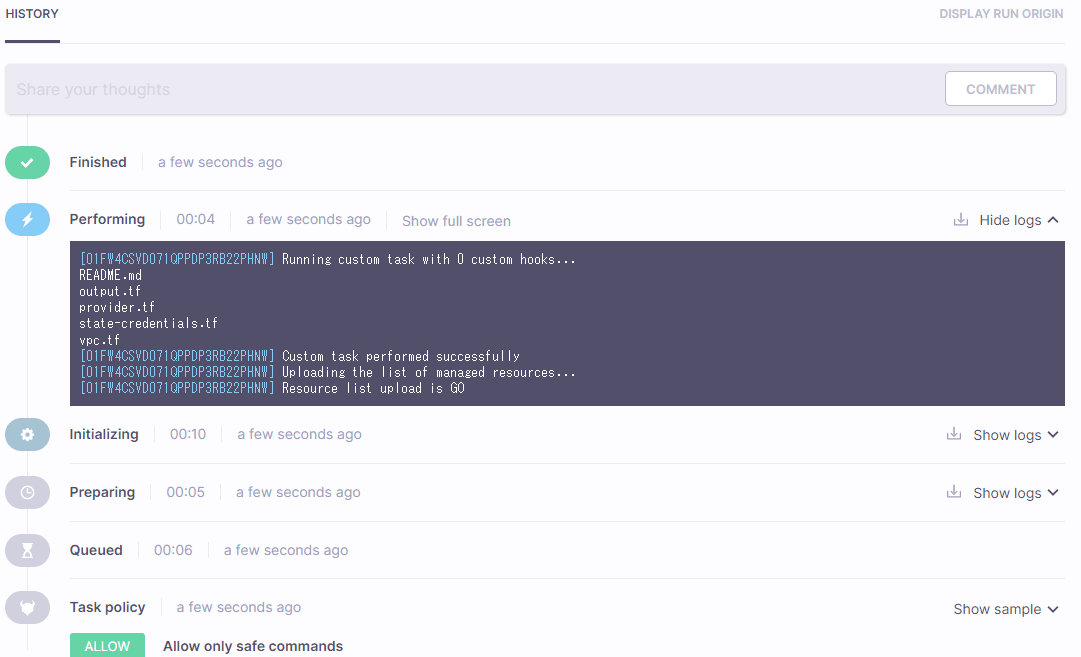Viewport: 1081px width, 657px height.
Task: Click vpc.tf in the log output
Action: point(99,340)
